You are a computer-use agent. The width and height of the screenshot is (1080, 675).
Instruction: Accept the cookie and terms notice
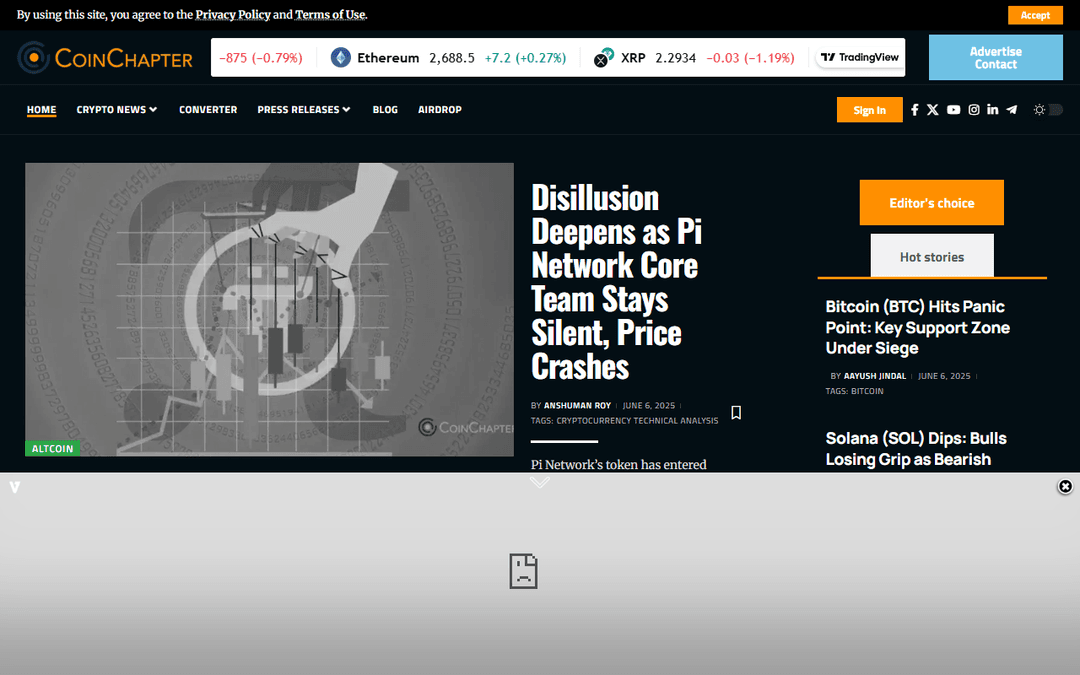pos(1035,15)
